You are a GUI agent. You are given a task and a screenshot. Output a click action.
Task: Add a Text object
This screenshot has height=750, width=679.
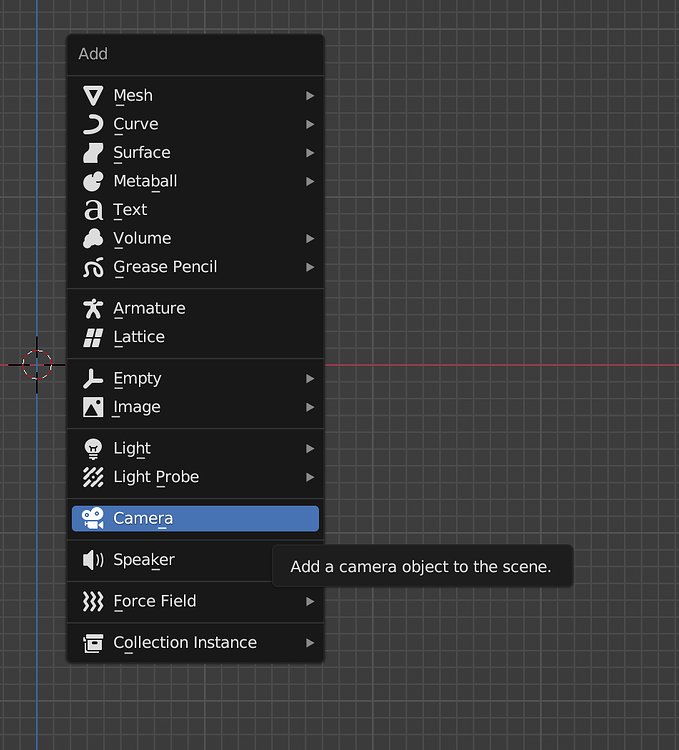(x=195, y=210)
